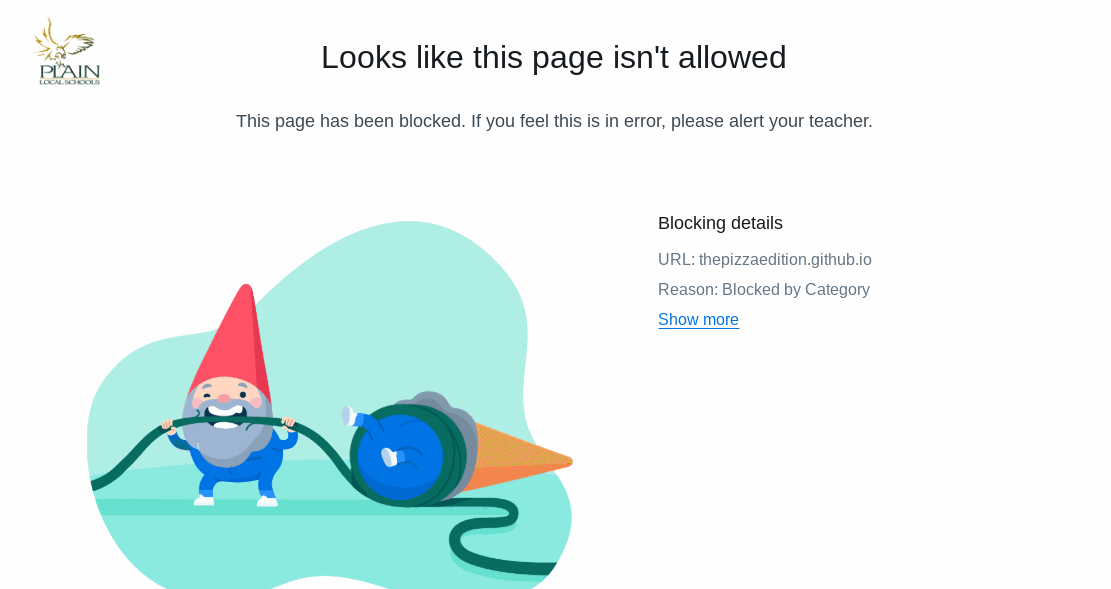Click the Blocking details heading
This screenshot has width=1111, height=589.
click(x=720, y=223)
